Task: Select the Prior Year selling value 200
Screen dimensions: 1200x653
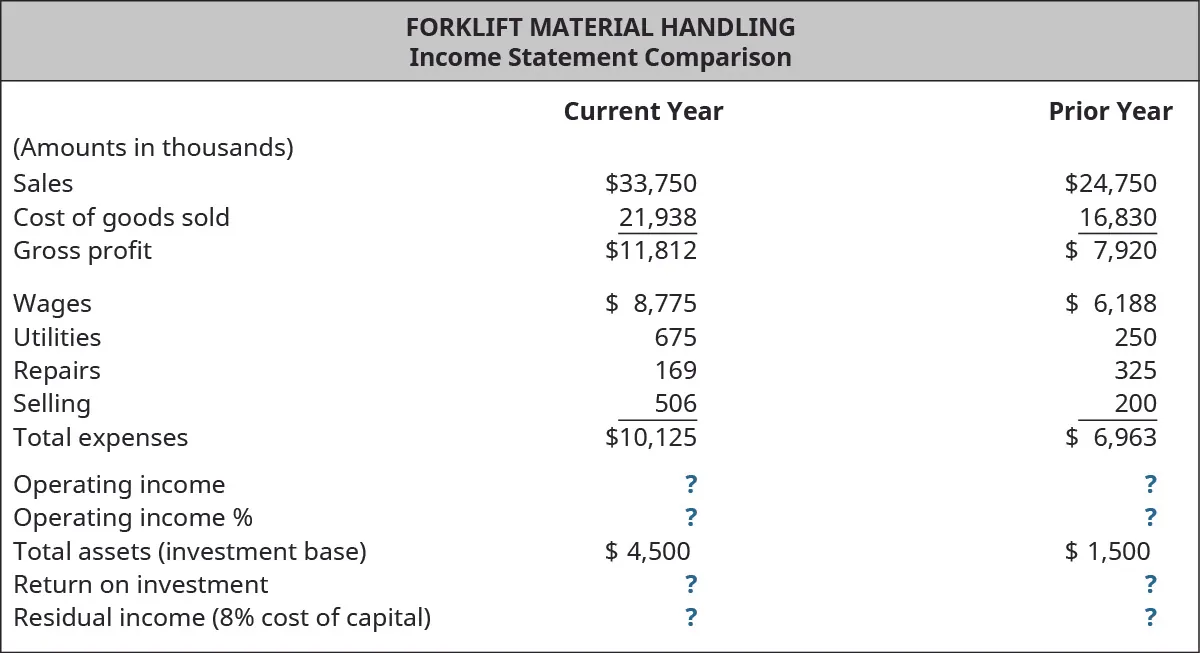Action: [x=1135, y=404]
